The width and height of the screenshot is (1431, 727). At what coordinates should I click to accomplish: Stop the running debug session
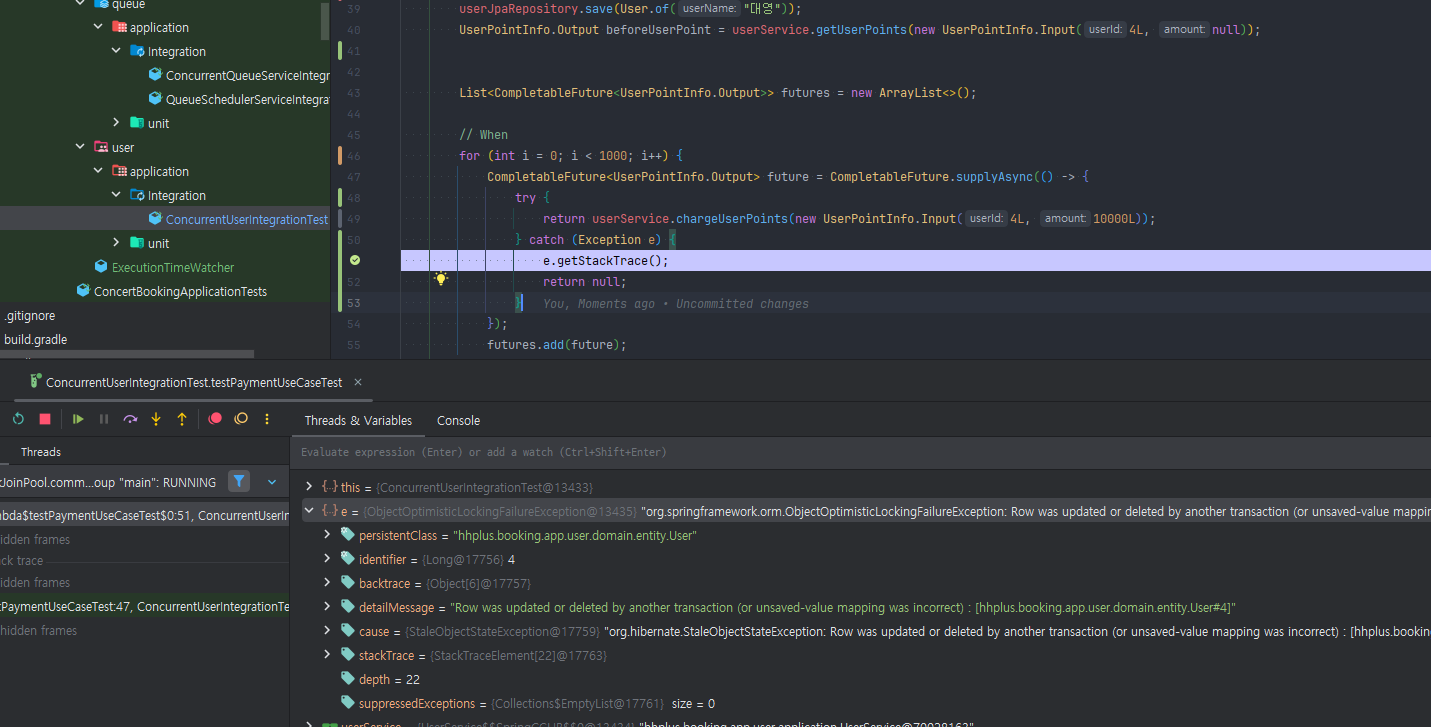[x=45, y=419]
